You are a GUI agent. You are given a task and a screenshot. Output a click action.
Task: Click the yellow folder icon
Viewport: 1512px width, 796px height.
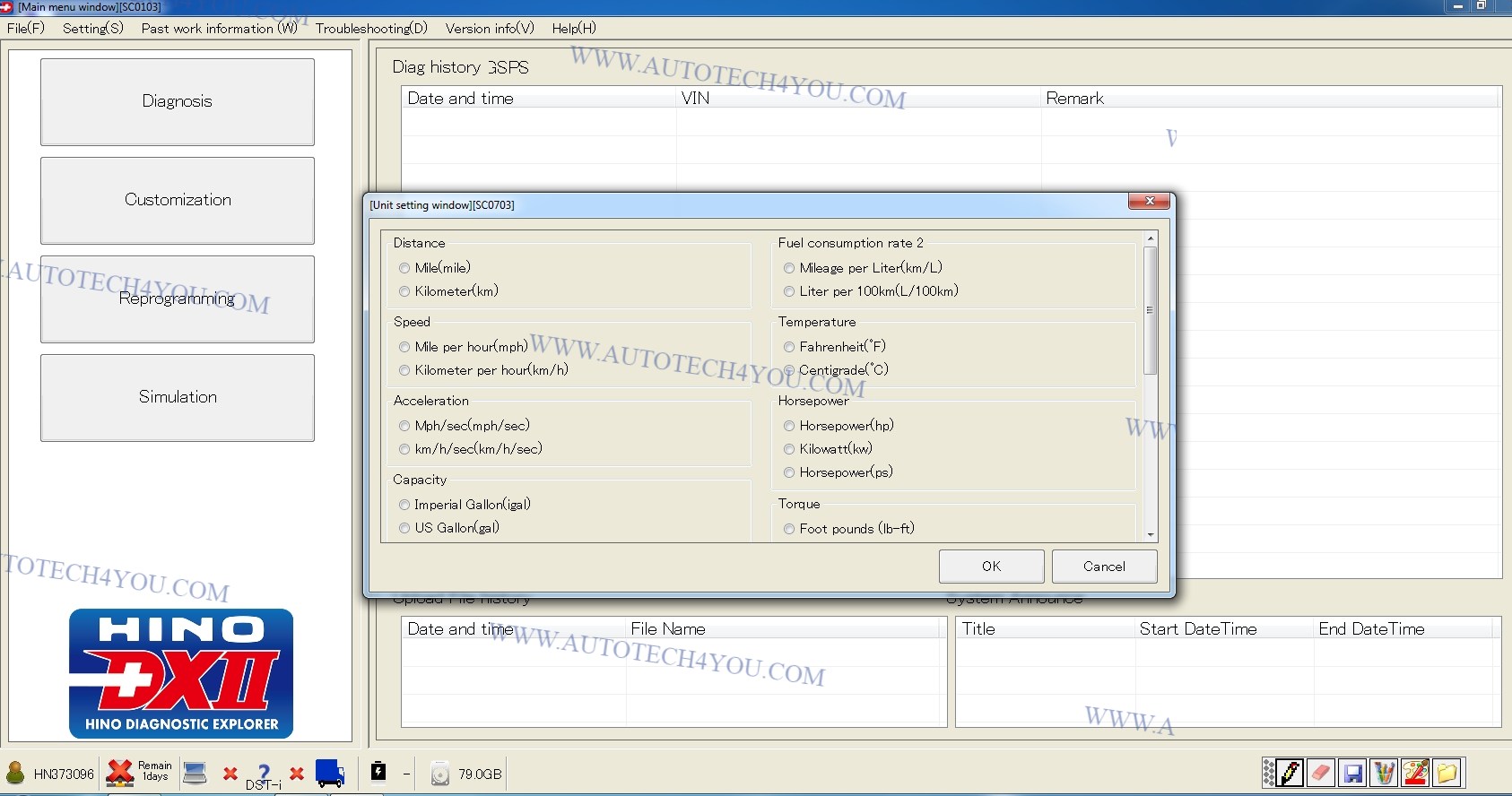click(1447, 773)
